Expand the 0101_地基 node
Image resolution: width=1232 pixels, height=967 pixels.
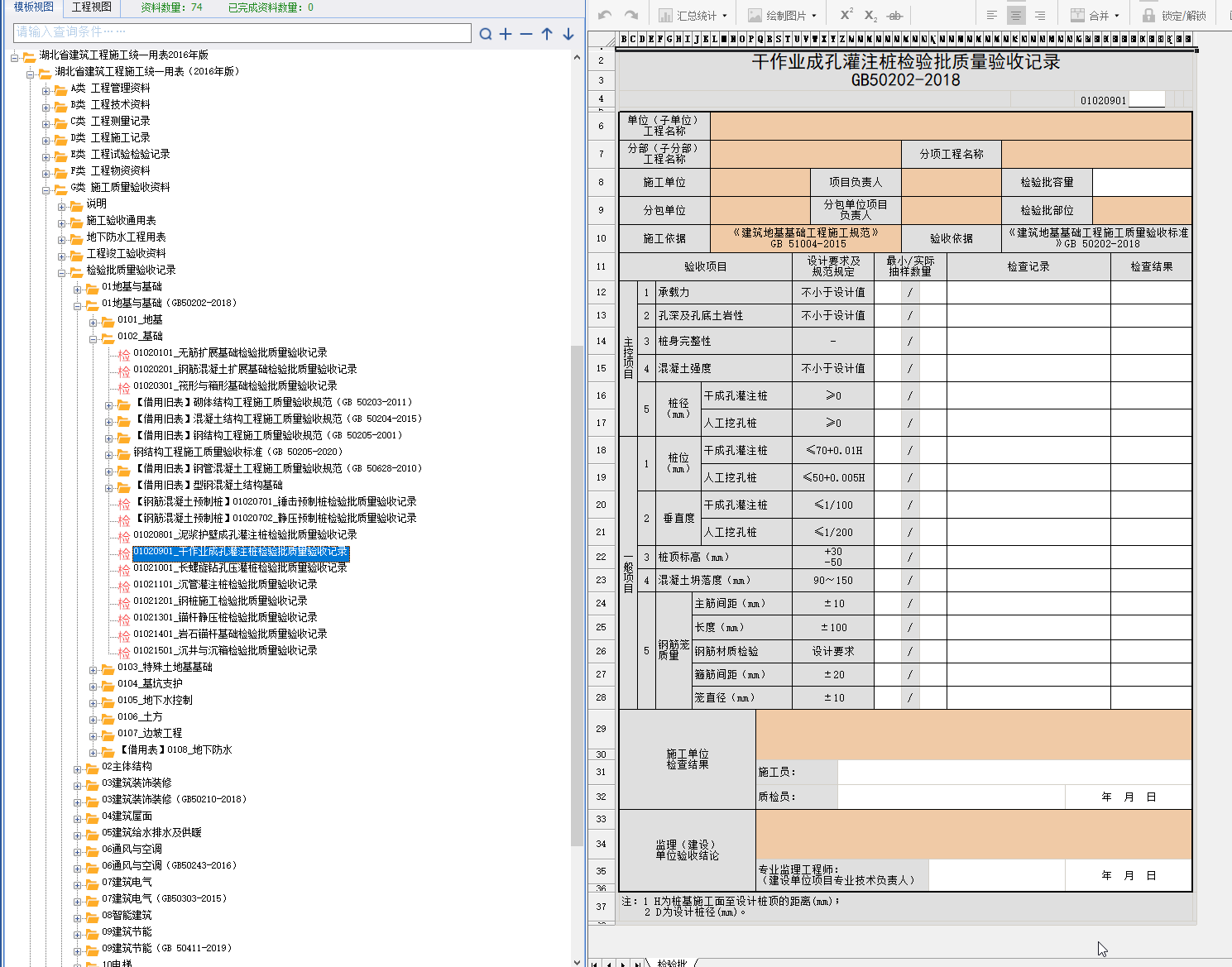(x=93, y=321)
